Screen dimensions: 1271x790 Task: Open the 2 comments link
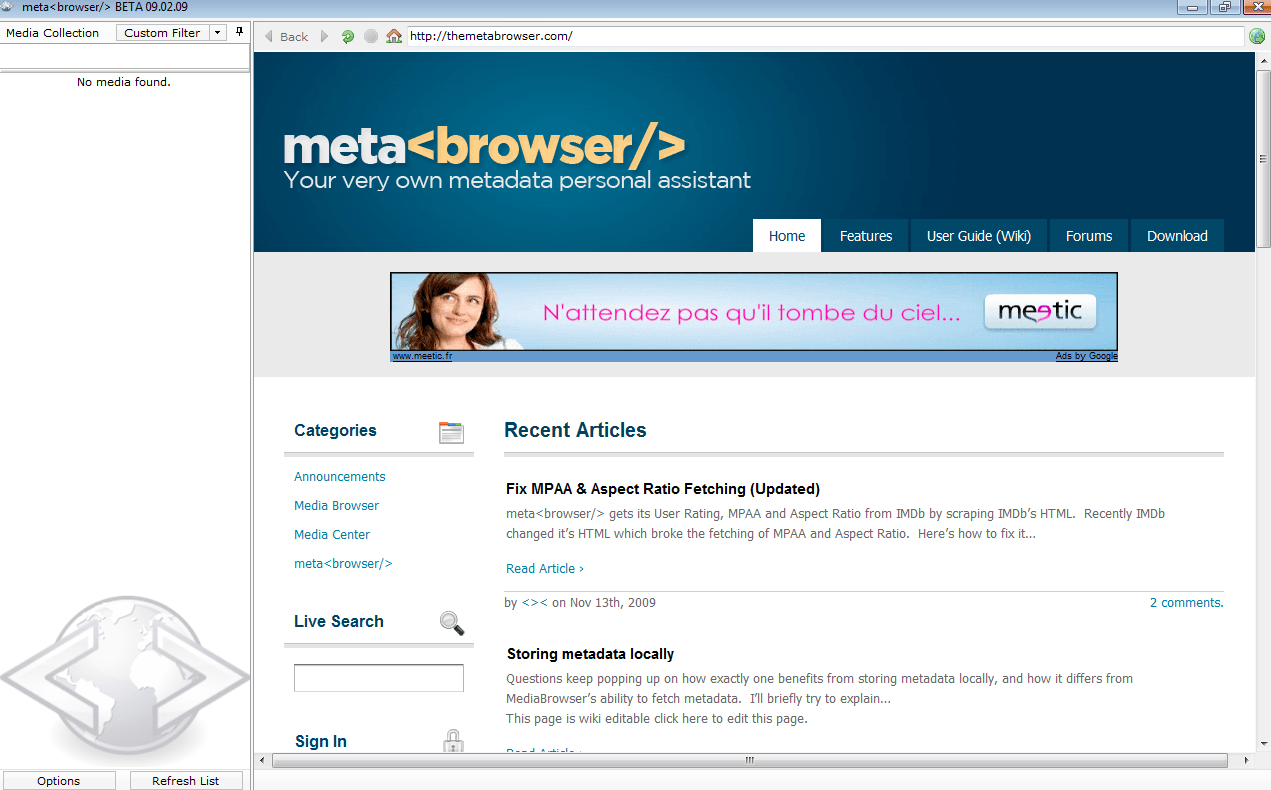tap(1187, 603)
